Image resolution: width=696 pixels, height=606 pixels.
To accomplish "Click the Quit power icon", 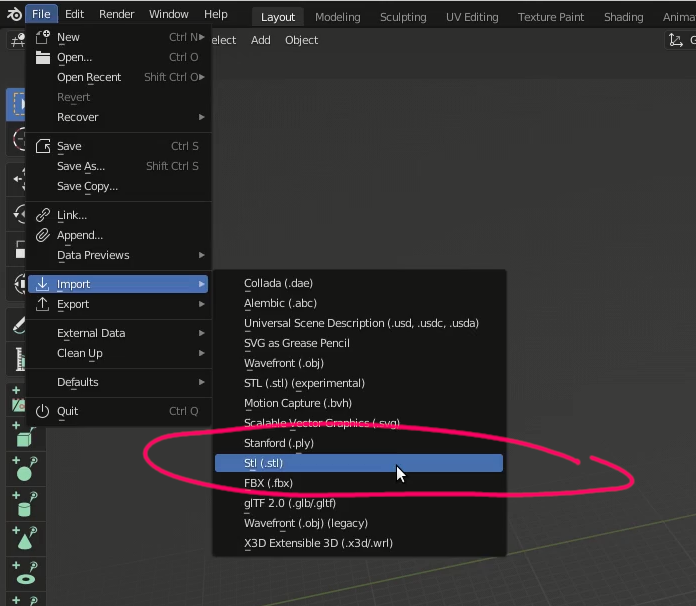I will pyautogui.click(x=43, y=411).
